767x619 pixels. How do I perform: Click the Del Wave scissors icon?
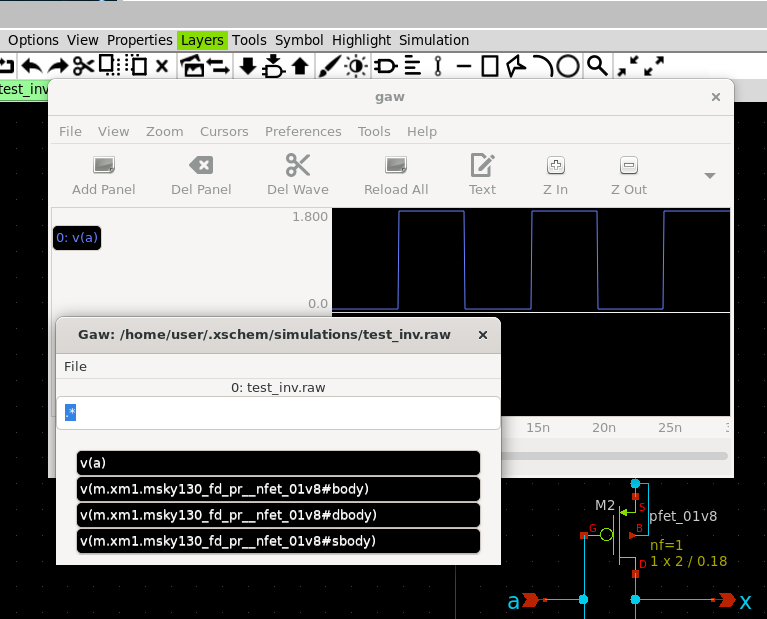pyautogui.click(x=297, y=165)
